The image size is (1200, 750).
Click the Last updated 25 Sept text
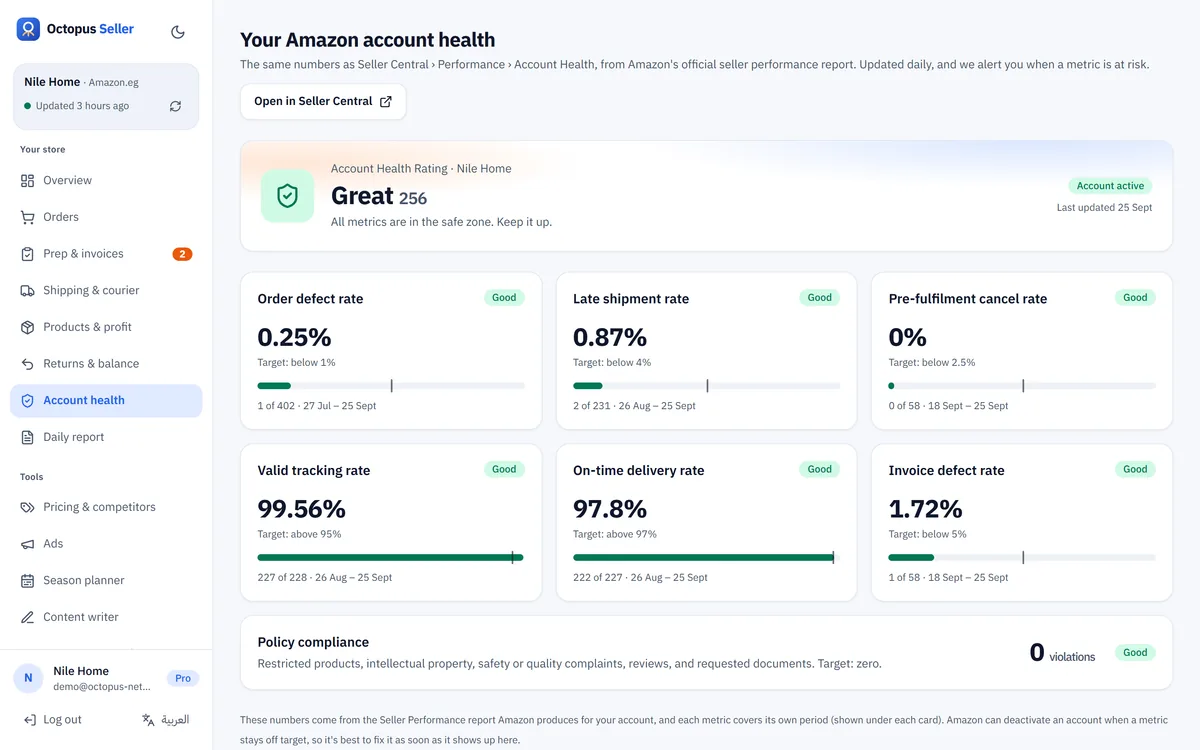point(1104,207)
